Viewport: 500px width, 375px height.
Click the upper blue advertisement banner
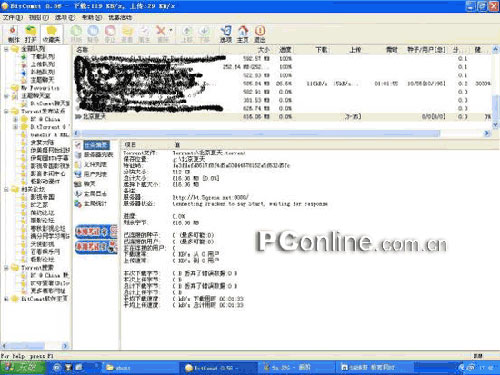pyautogui.click(x=96, y=231)
